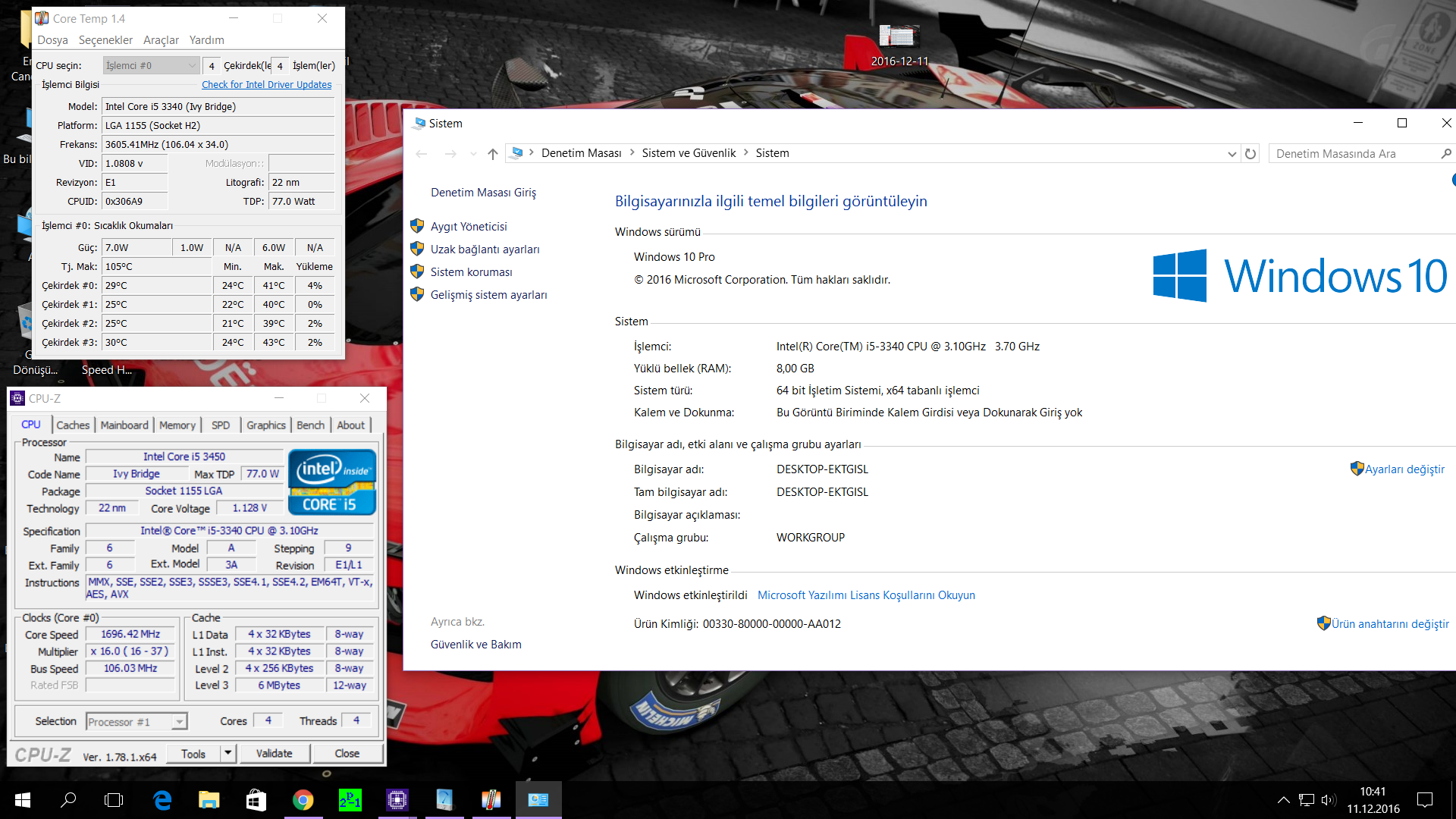Refresh the Sistem window

(x=1250, y=154)
